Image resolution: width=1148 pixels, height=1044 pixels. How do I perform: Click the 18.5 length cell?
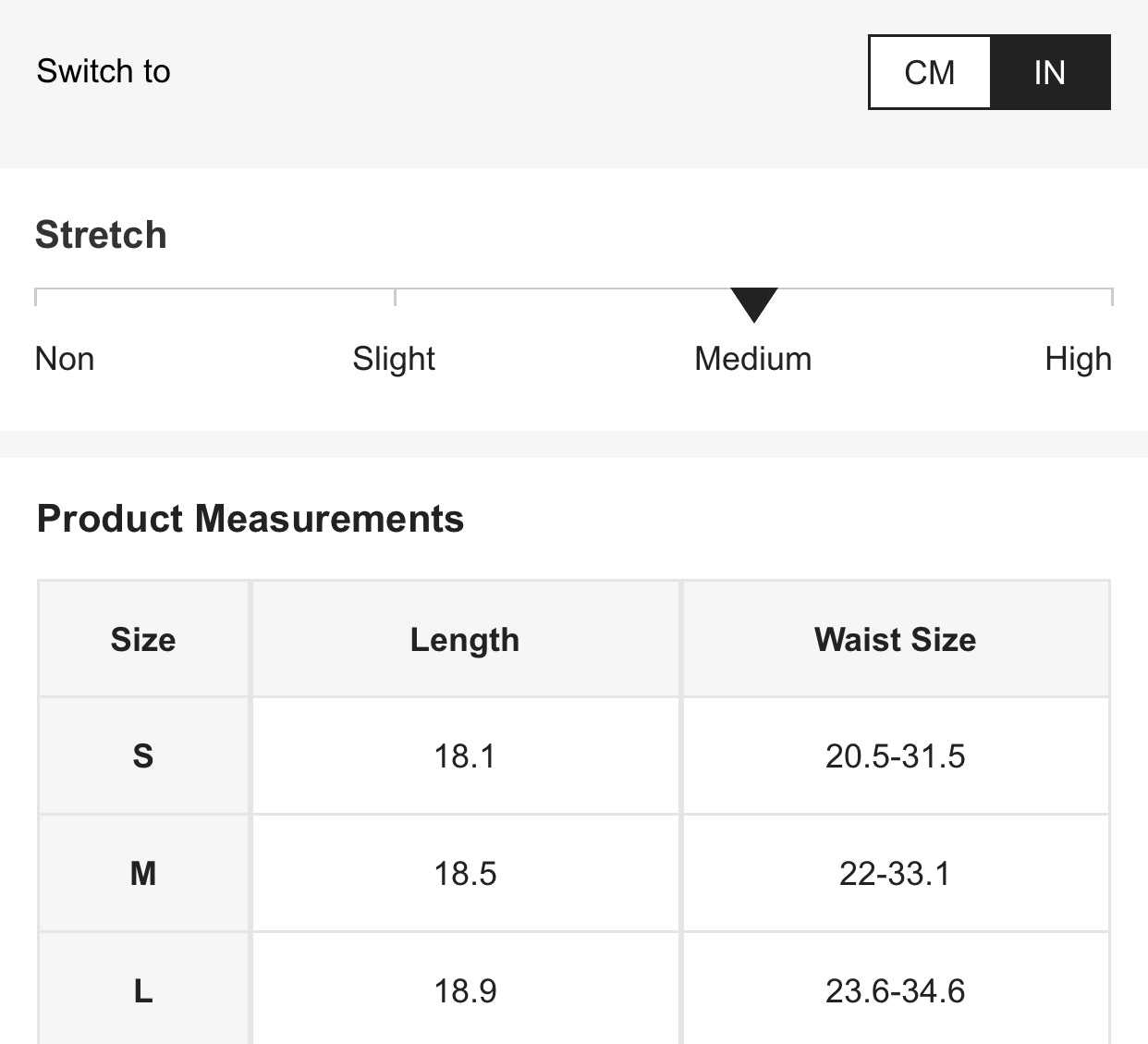465,874
